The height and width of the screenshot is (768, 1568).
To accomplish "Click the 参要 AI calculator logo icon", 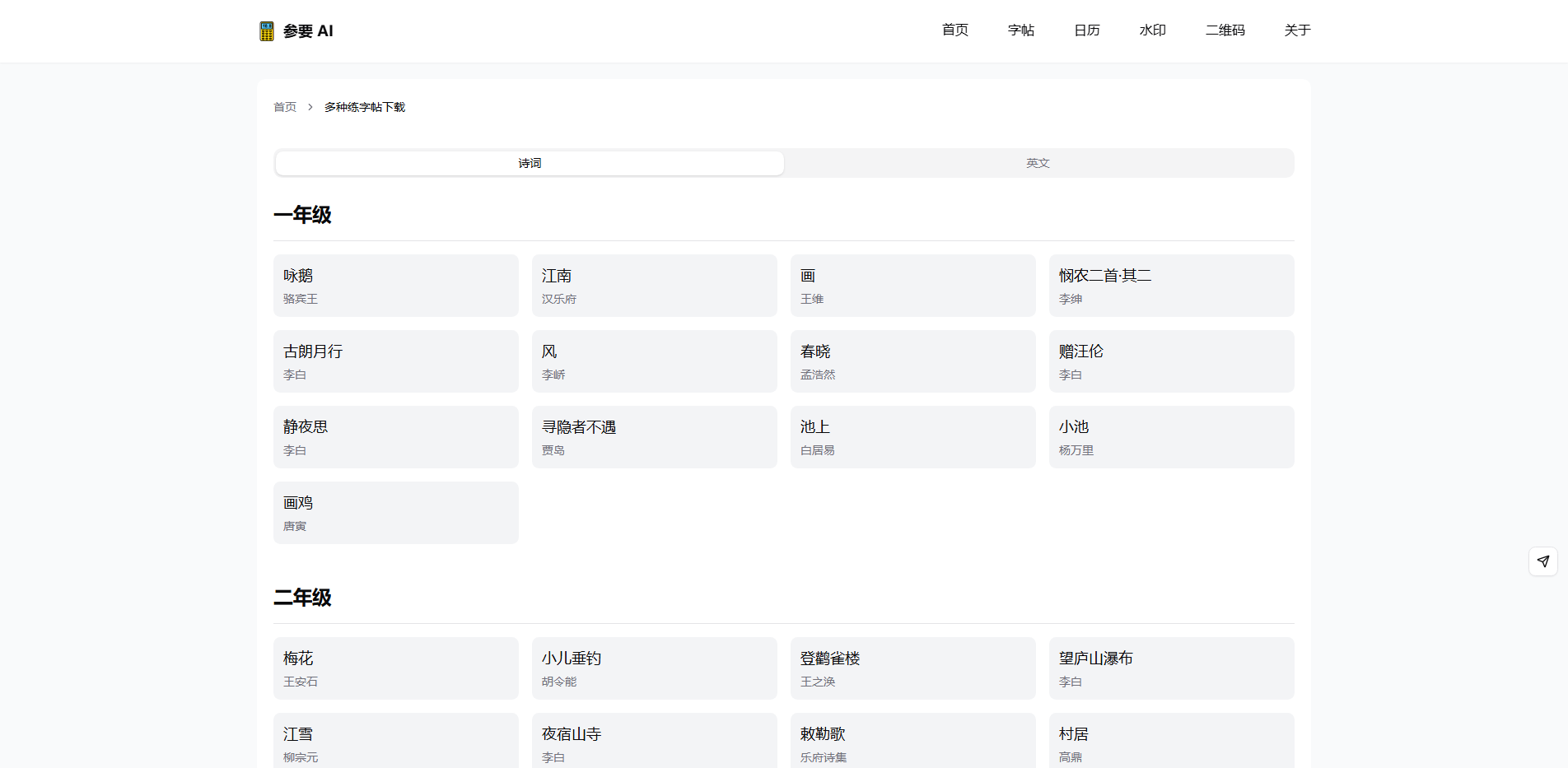I will point(265,30).
